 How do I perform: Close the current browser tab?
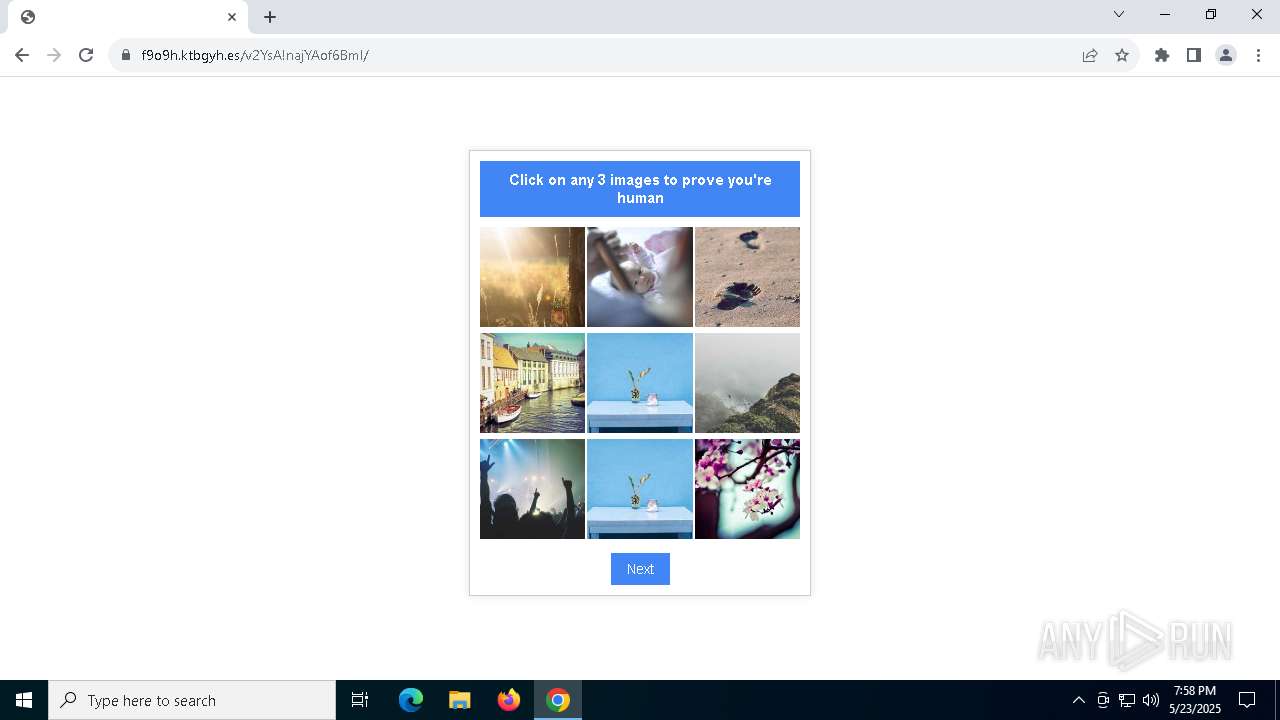click(232, 17)
